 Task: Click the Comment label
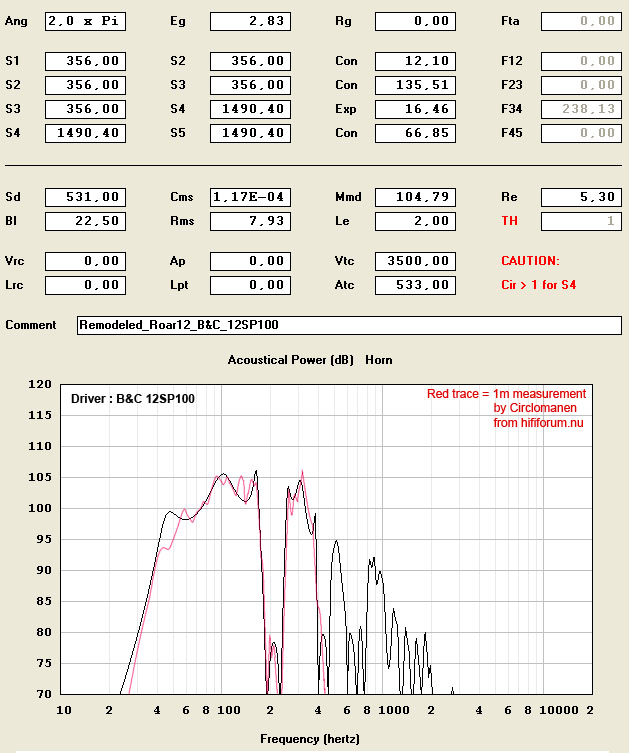point(31,325)
